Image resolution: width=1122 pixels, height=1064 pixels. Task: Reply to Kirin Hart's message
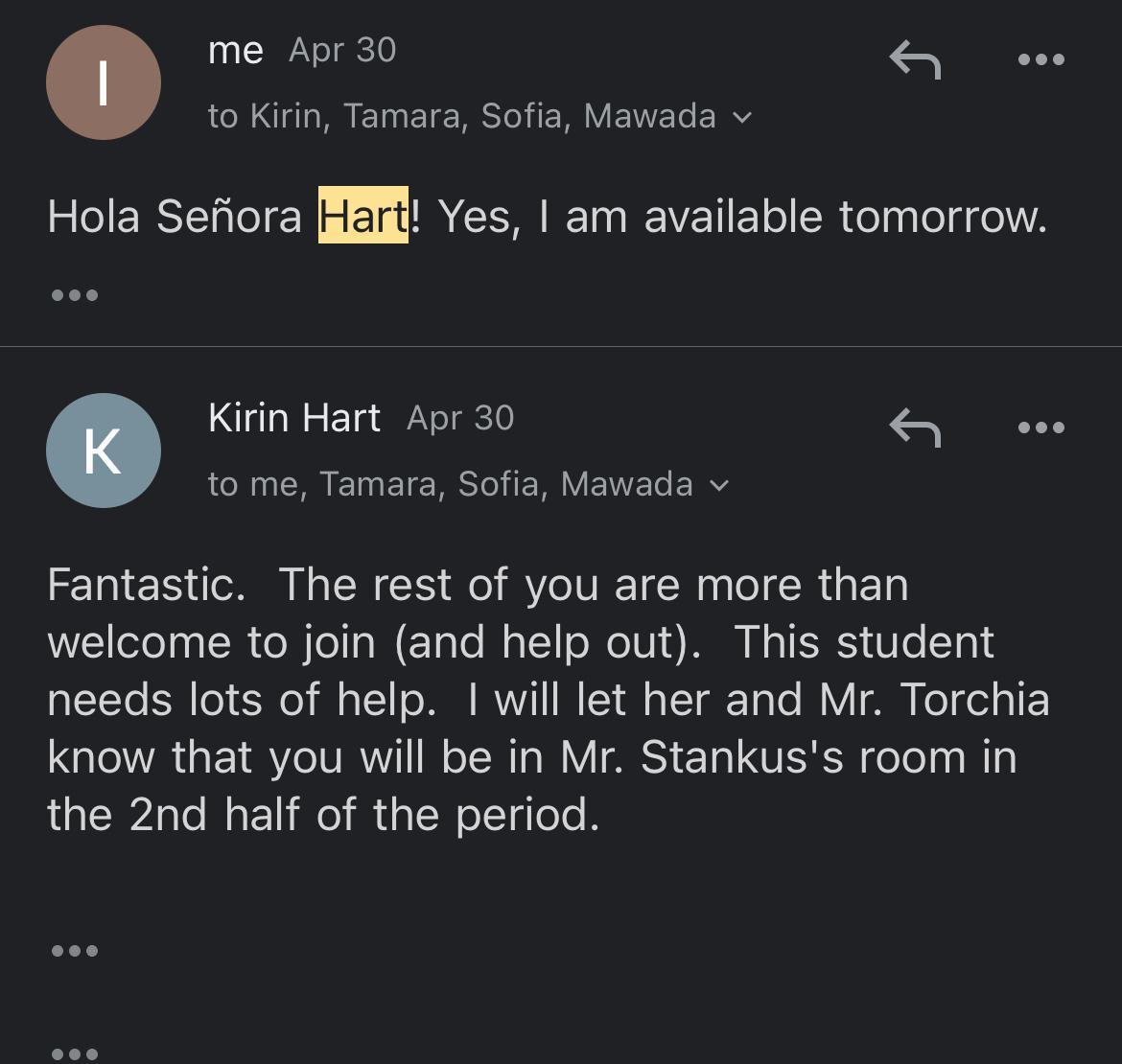coord(915,428)
